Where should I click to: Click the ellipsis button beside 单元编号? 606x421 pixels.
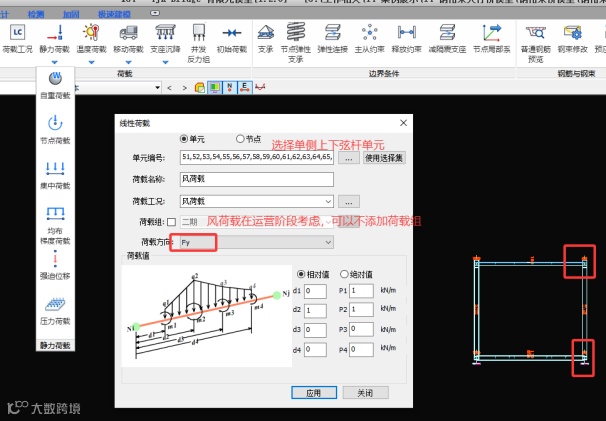pos(349,158)
